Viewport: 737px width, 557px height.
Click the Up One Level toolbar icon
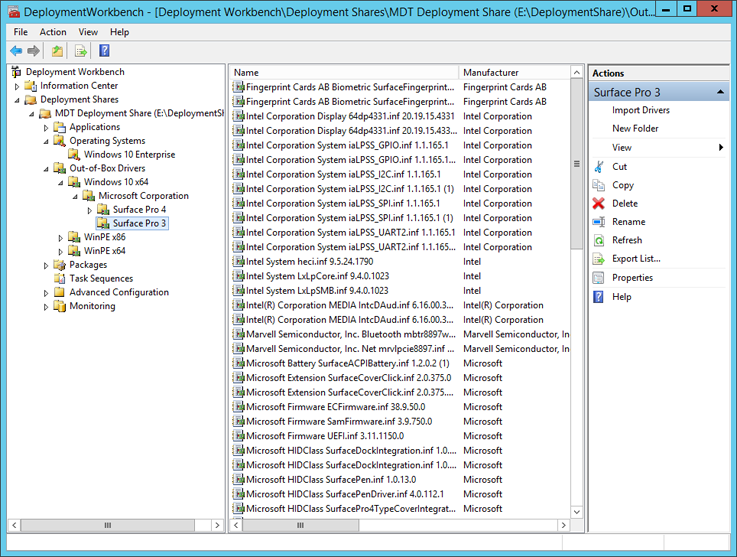pyautogui.click(x=58, y=51)
